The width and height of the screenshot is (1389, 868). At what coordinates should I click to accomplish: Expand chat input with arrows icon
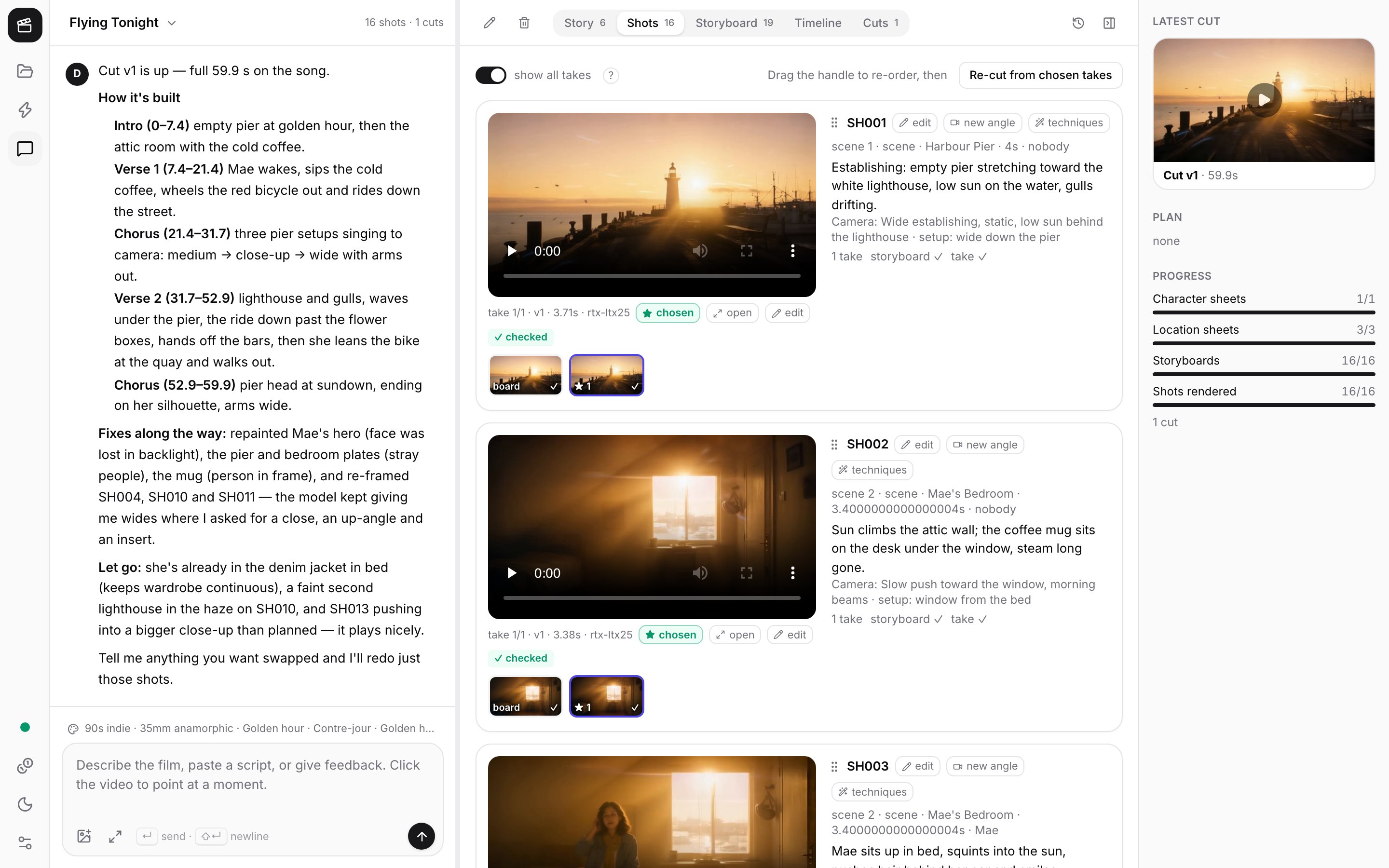pyautogui.click(x=115, y=836)
